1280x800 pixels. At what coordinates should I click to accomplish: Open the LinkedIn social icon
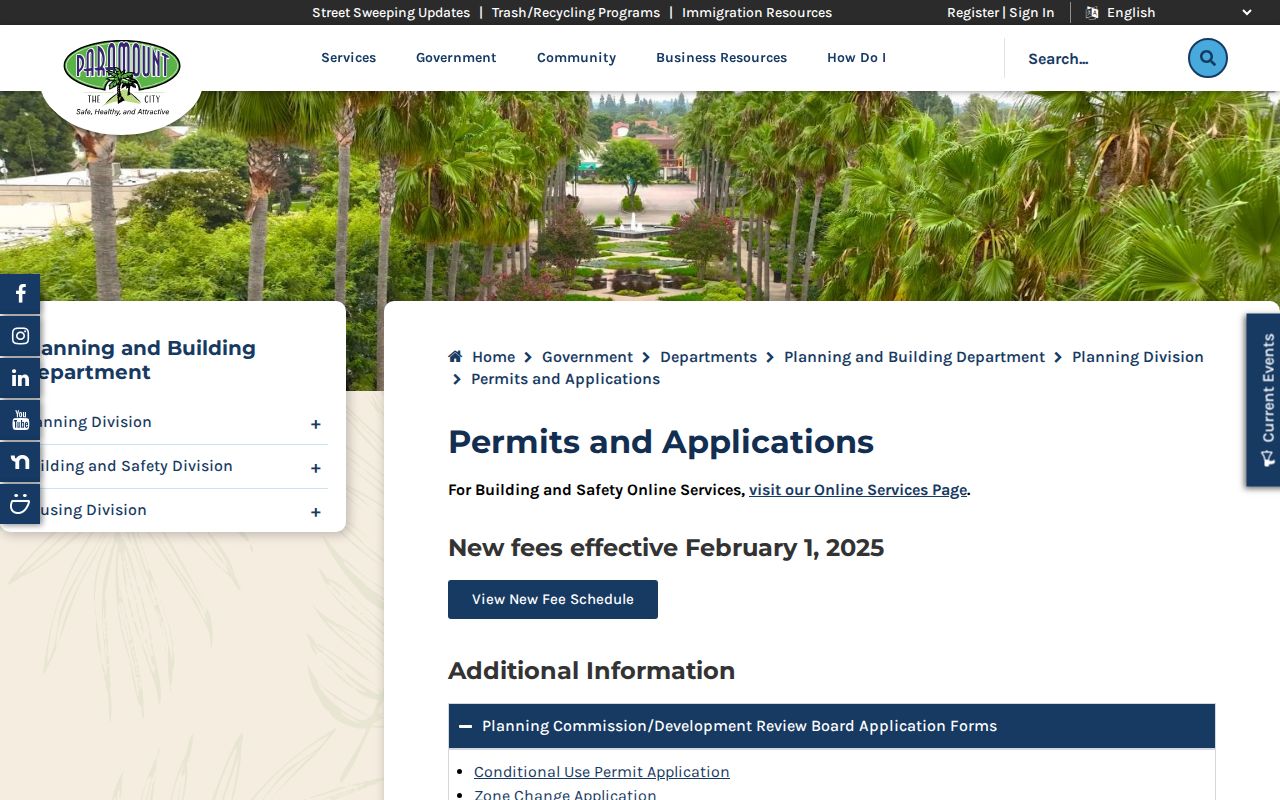pyautogui.click(x=20, y=378)
